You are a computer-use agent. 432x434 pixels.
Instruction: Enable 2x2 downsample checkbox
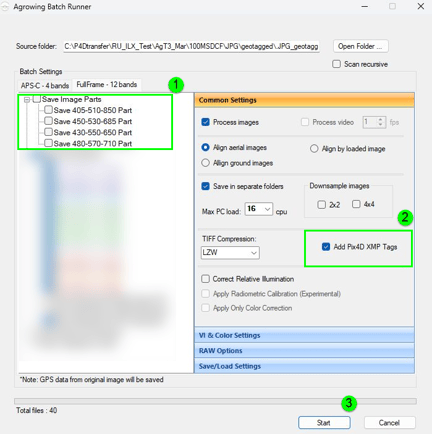[x=321, y=204]
